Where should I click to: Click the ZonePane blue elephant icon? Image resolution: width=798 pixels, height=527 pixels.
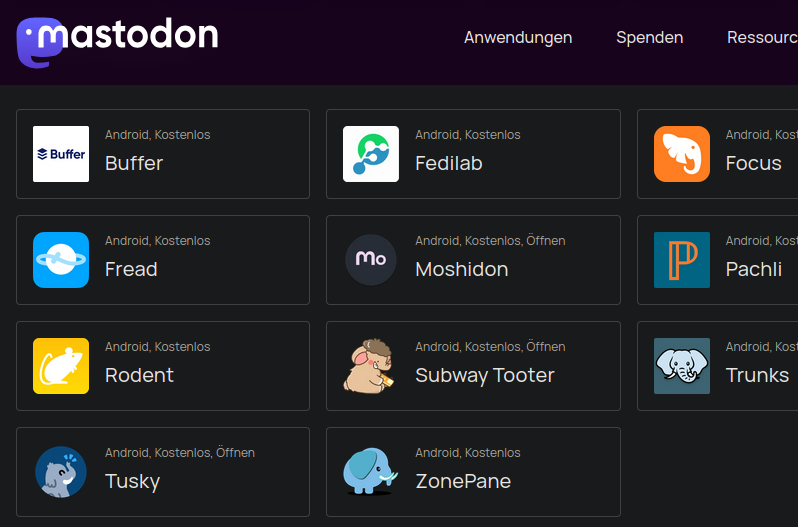coord(371,472)
